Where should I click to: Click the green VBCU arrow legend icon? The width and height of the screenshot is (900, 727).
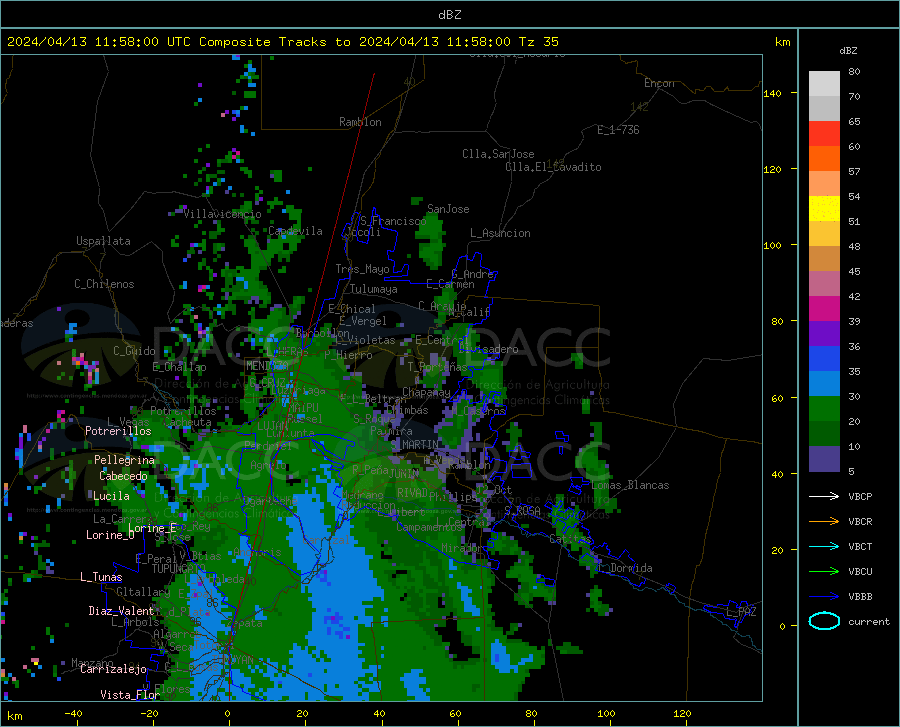tap(824, 572)
